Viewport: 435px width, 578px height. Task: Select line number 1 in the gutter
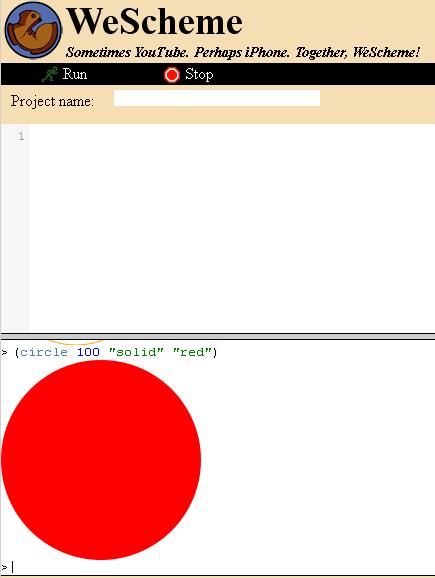(21, 136)
